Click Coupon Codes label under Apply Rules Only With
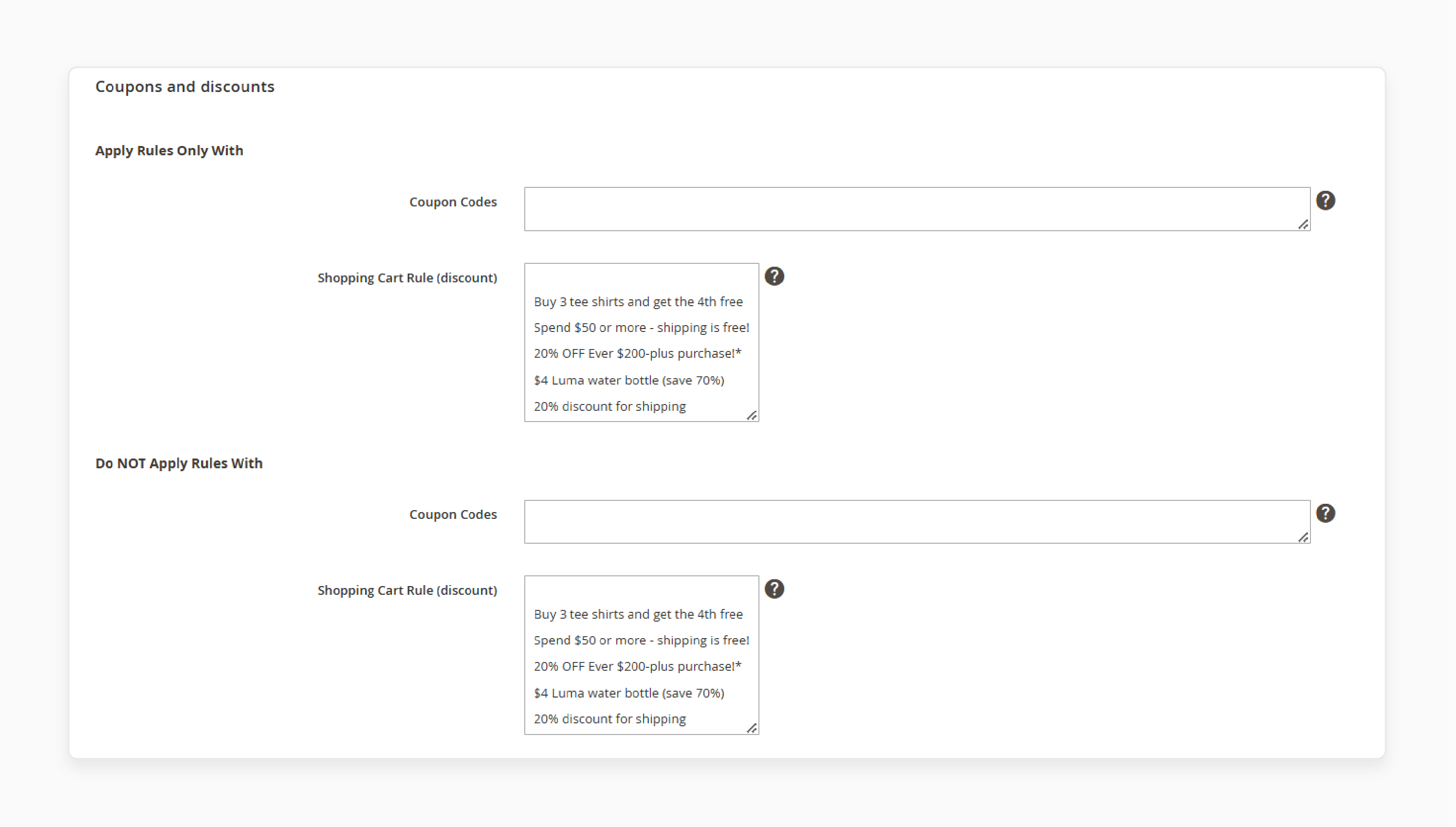1456x827 pixels. click(453, 202)
